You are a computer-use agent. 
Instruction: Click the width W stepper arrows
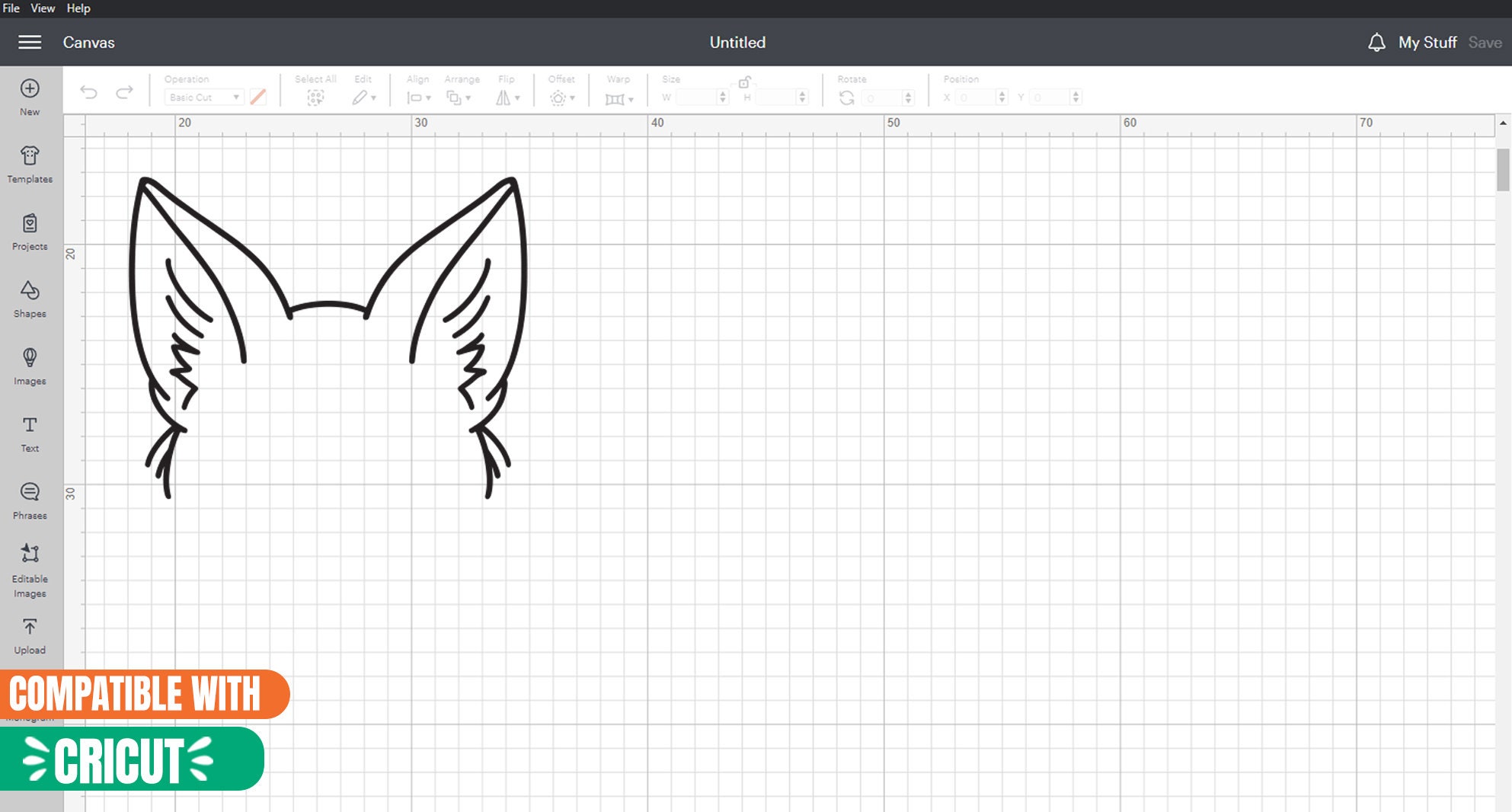click(723, 98)
